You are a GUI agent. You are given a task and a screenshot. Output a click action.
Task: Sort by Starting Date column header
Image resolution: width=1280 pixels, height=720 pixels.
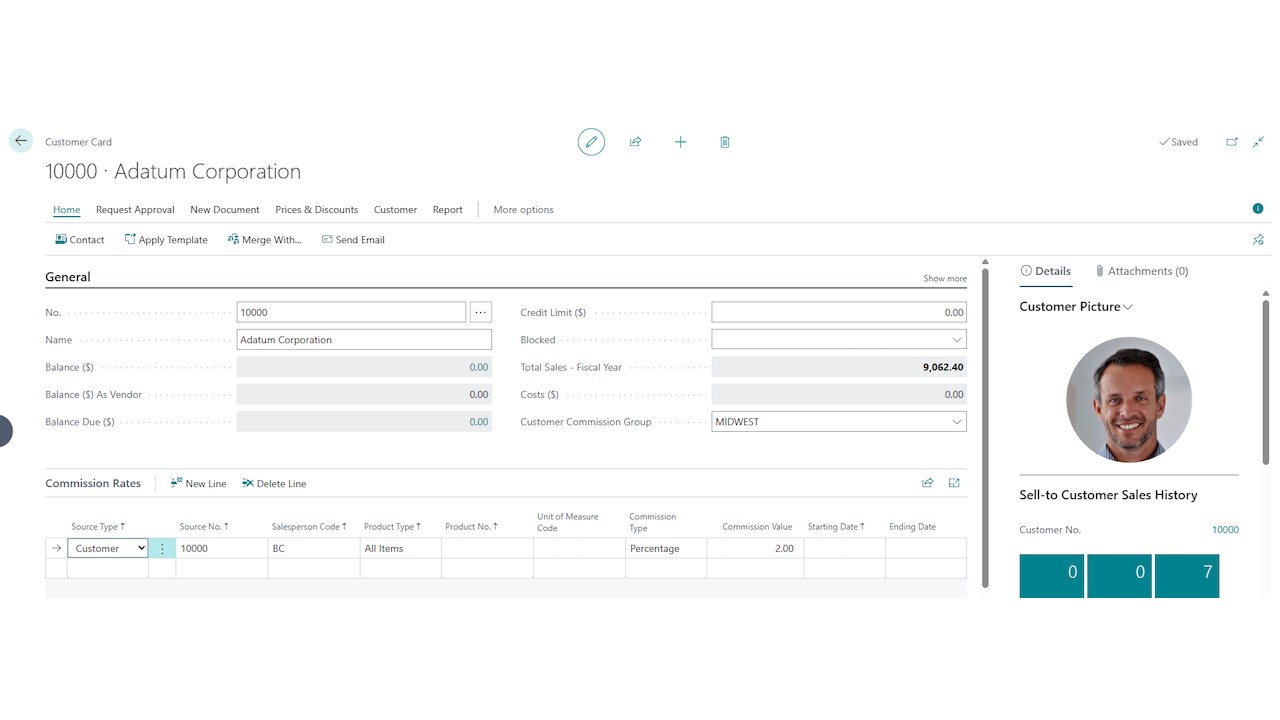(836, 527)
